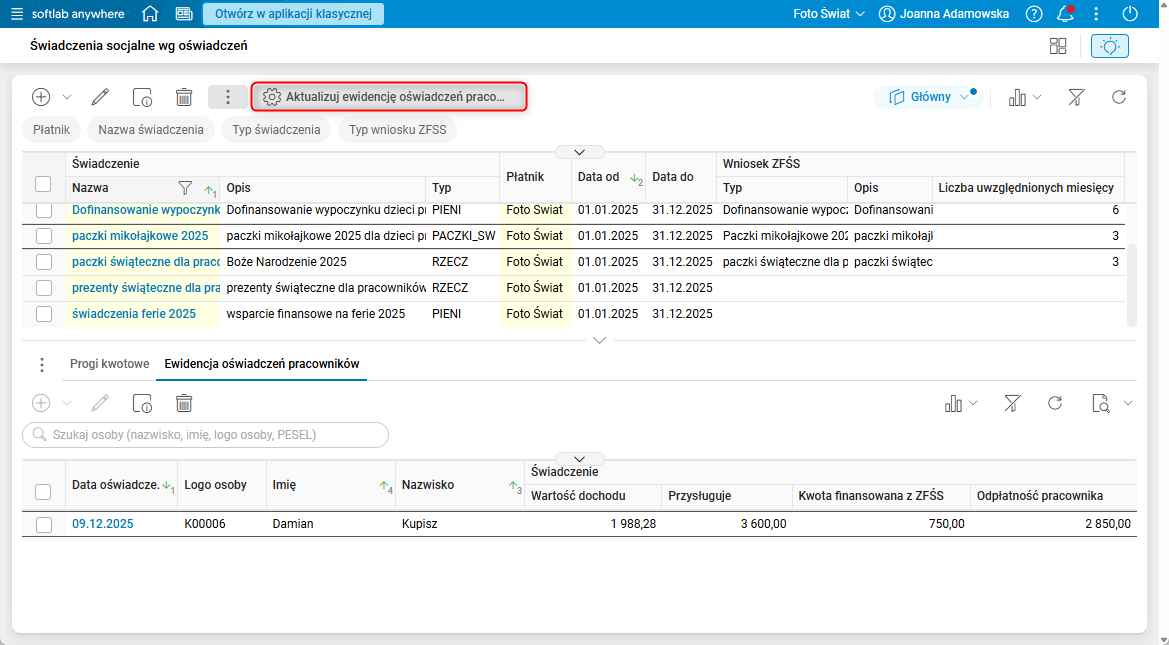
Task: Switch to Progi kwotowe tab
Action: tap(109, 364)
